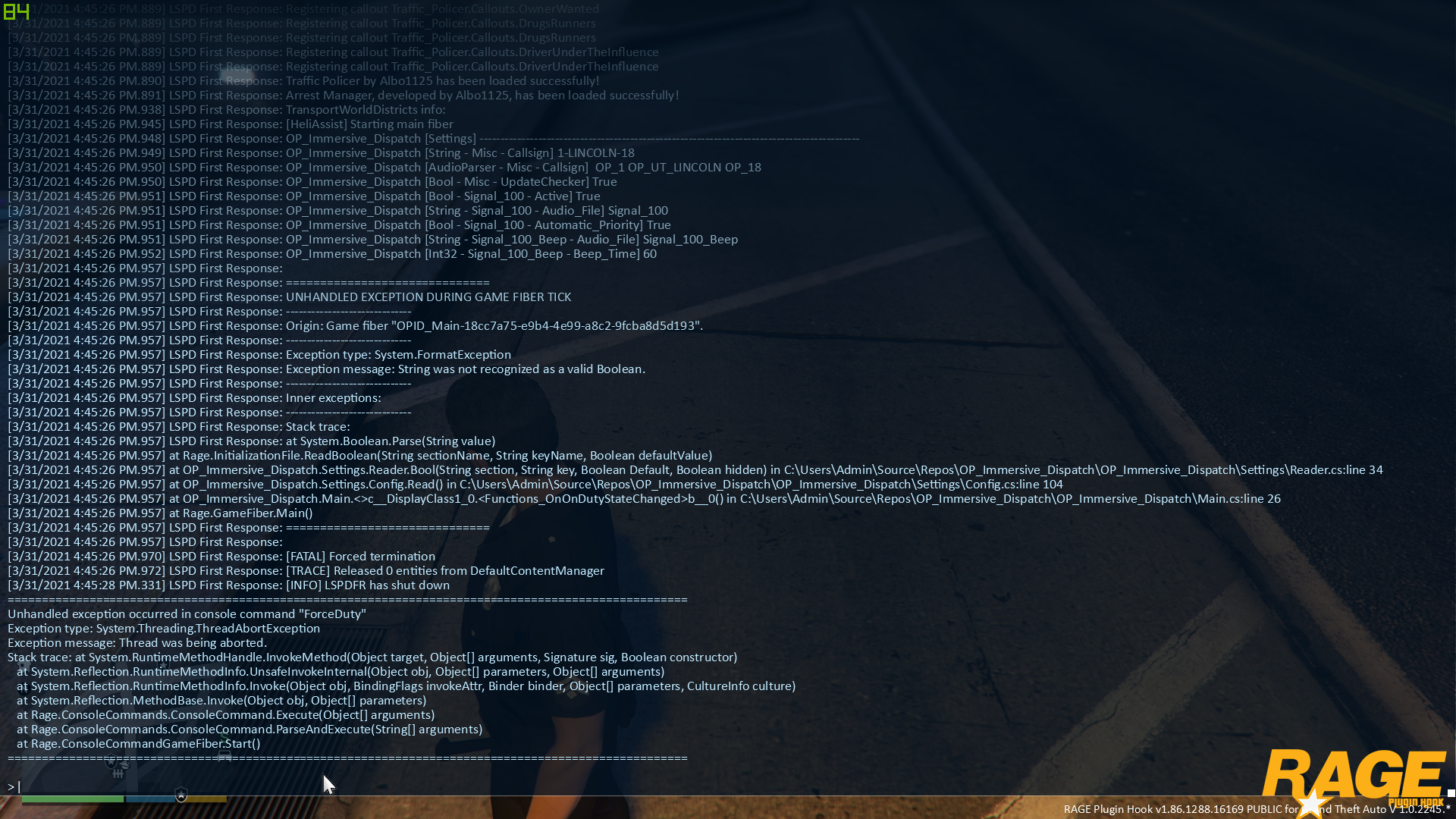Click the police badge blip on minimap
The height and width of the screenshot is (819, 1456).
[111, 761]
